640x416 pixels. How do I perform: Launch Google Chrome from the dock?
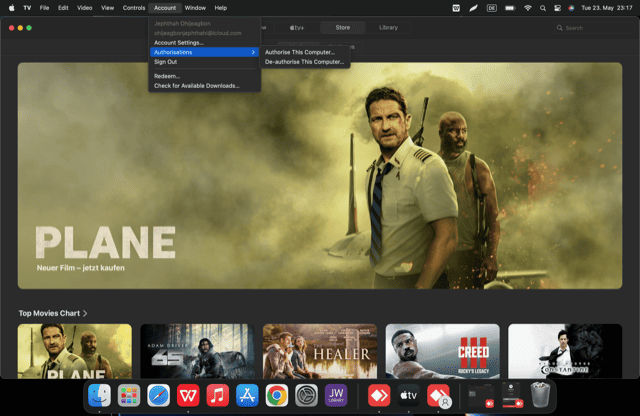point(277,394)
